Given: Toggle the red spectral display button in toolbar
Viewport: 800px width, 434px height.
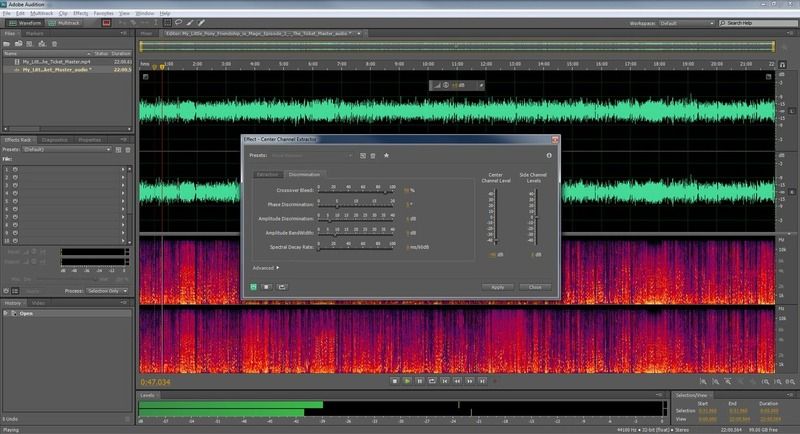Looking at the screenshot, I should tap(106, 23).
